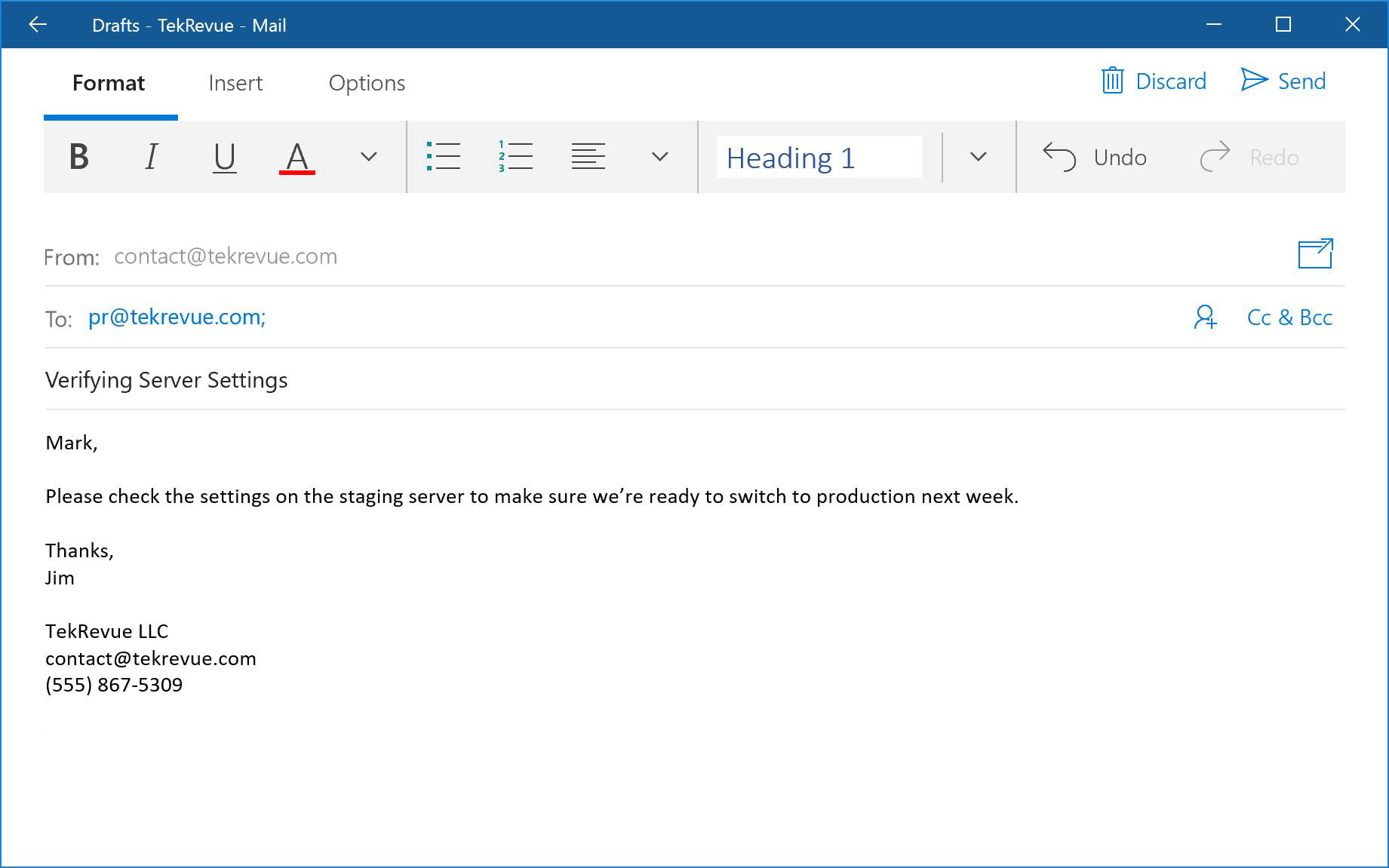Undo the last action
Image resolution: width=1389 pixels, height=868 pixels.
[1094, 157]
